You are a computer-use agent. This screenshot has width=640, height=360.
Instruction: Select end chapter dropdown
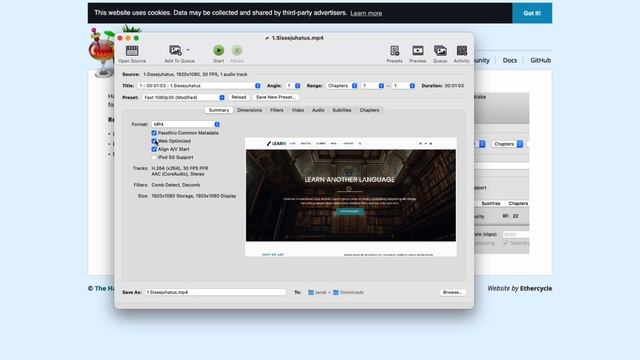coord(404,86)
